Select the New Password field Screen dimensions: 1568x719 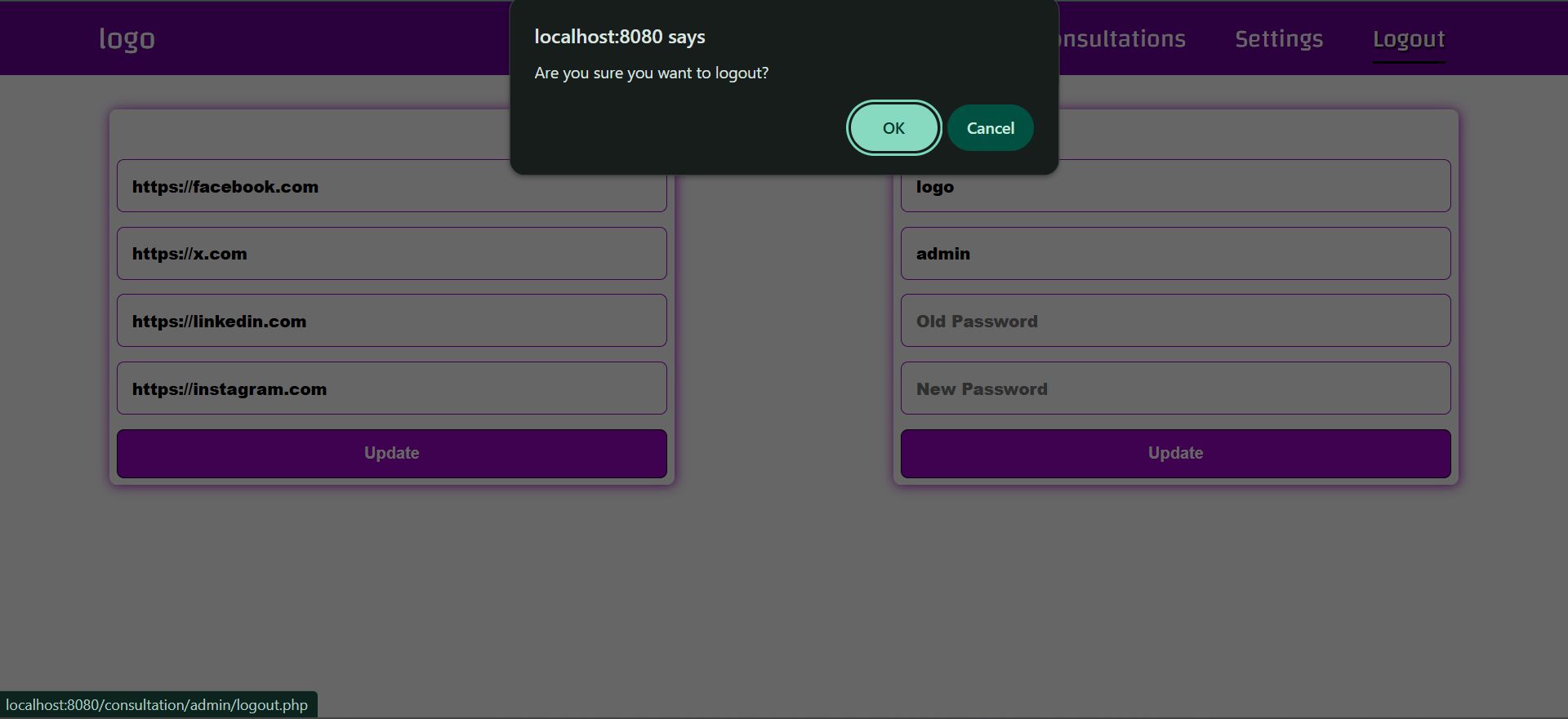coord(1176,388)
